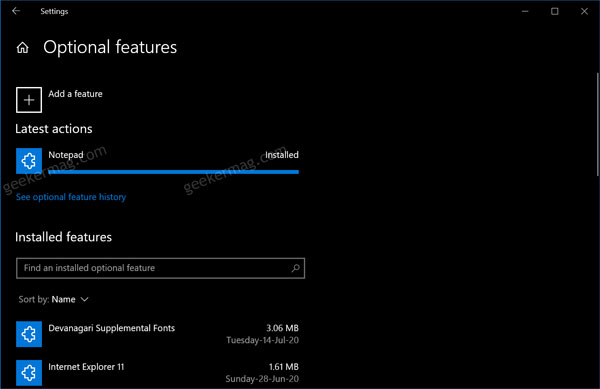
Task: Click the Notepad name in Latest actions
Action: click(66, 155)
